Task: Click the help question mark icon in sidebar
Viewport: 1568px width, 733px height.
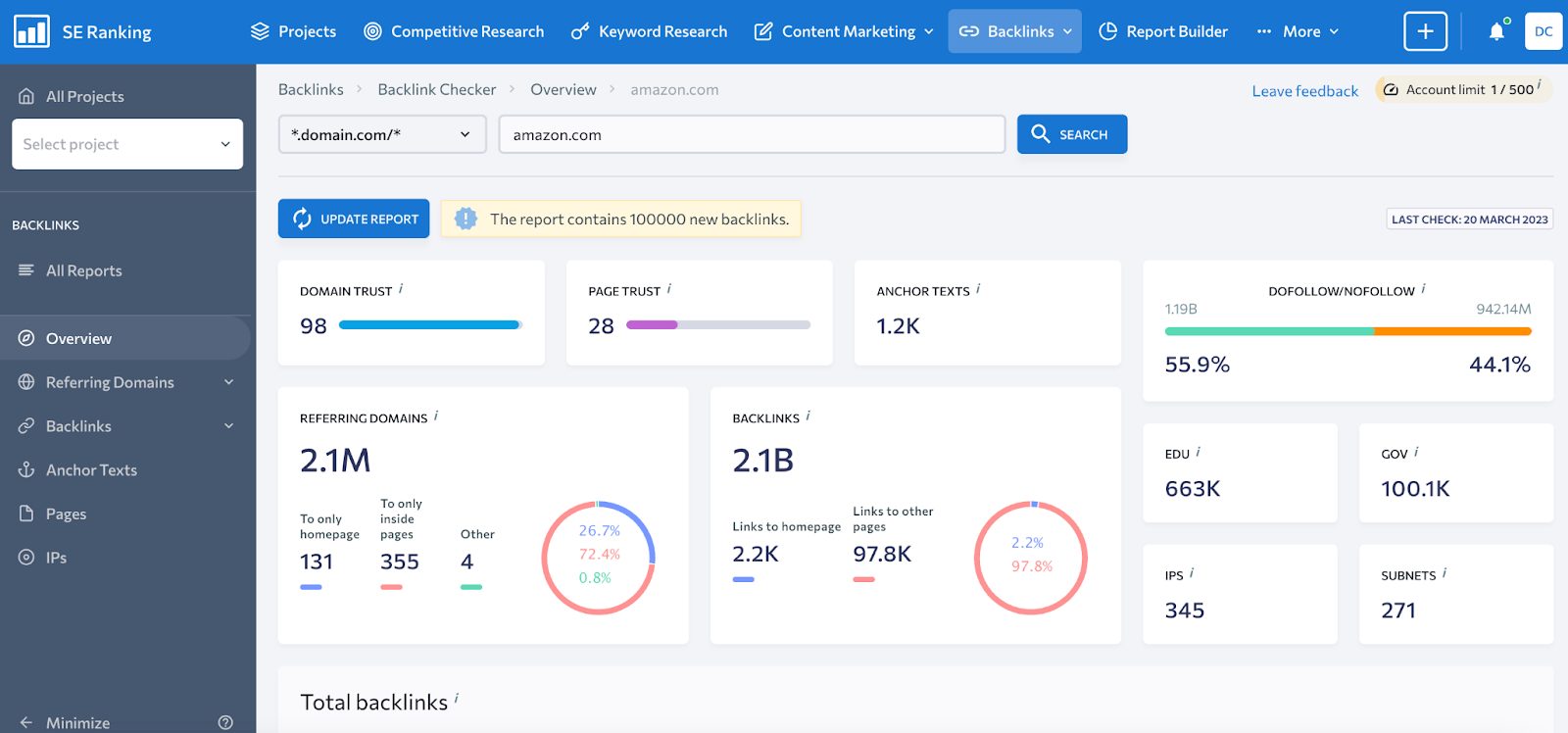Action: point(225,722)
